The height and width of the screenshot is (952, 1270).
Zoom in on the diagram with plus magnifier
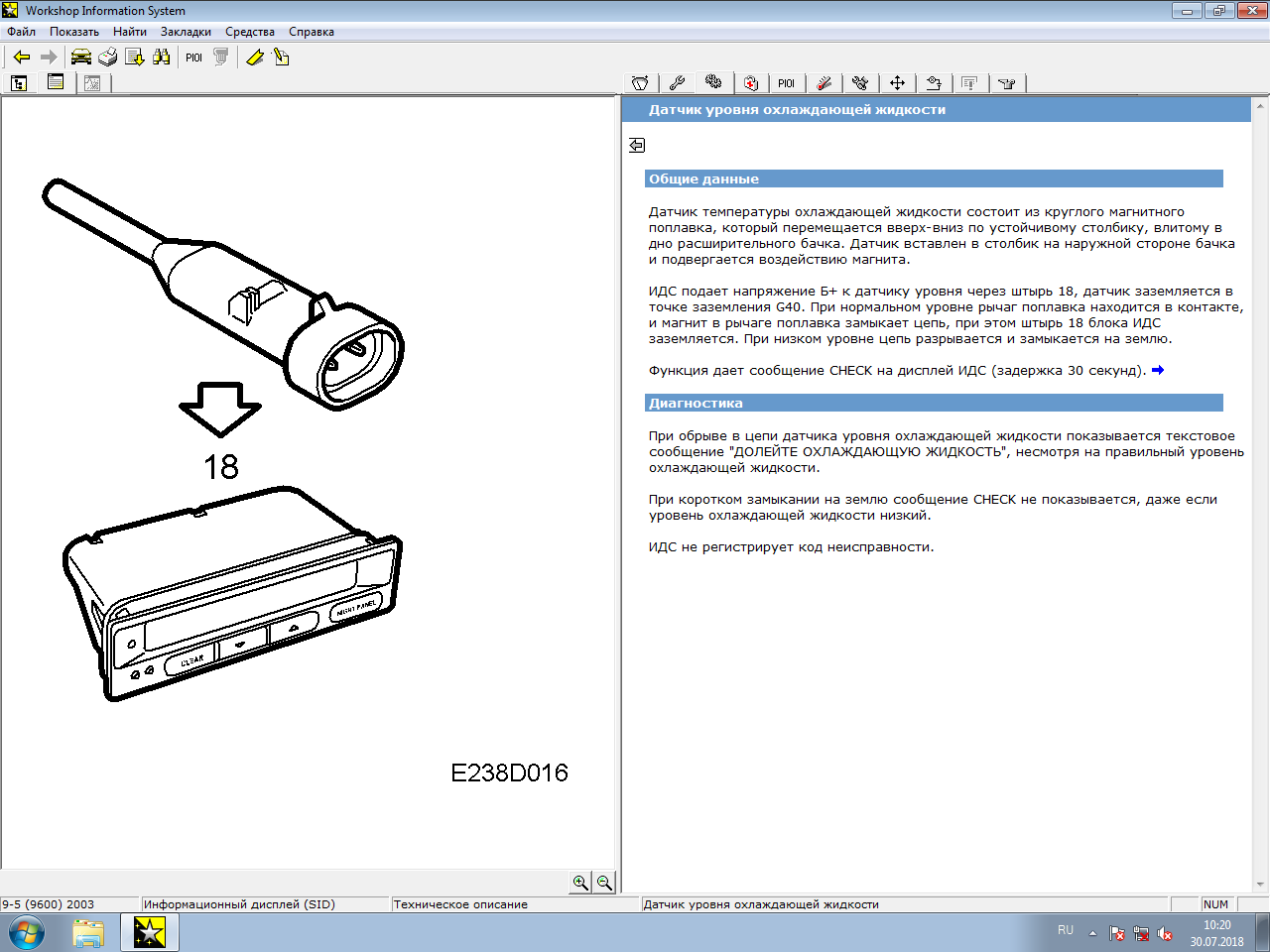tap(581, 883)
